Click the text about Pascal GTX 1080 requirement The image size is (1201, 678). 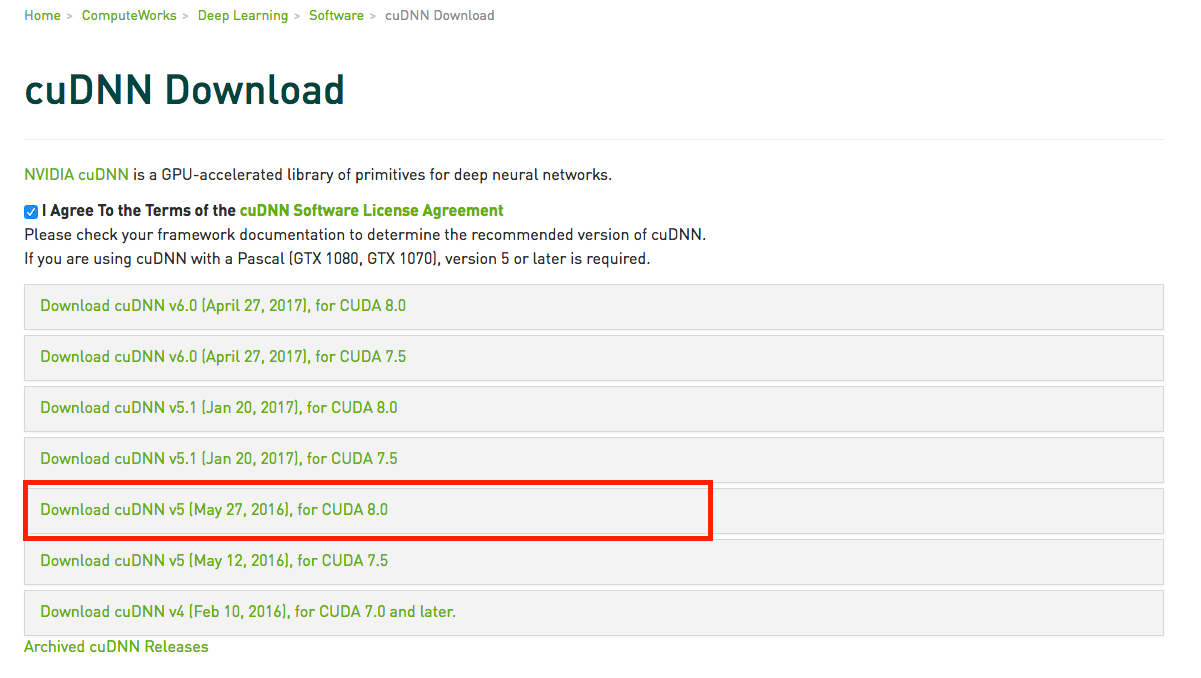337,259
